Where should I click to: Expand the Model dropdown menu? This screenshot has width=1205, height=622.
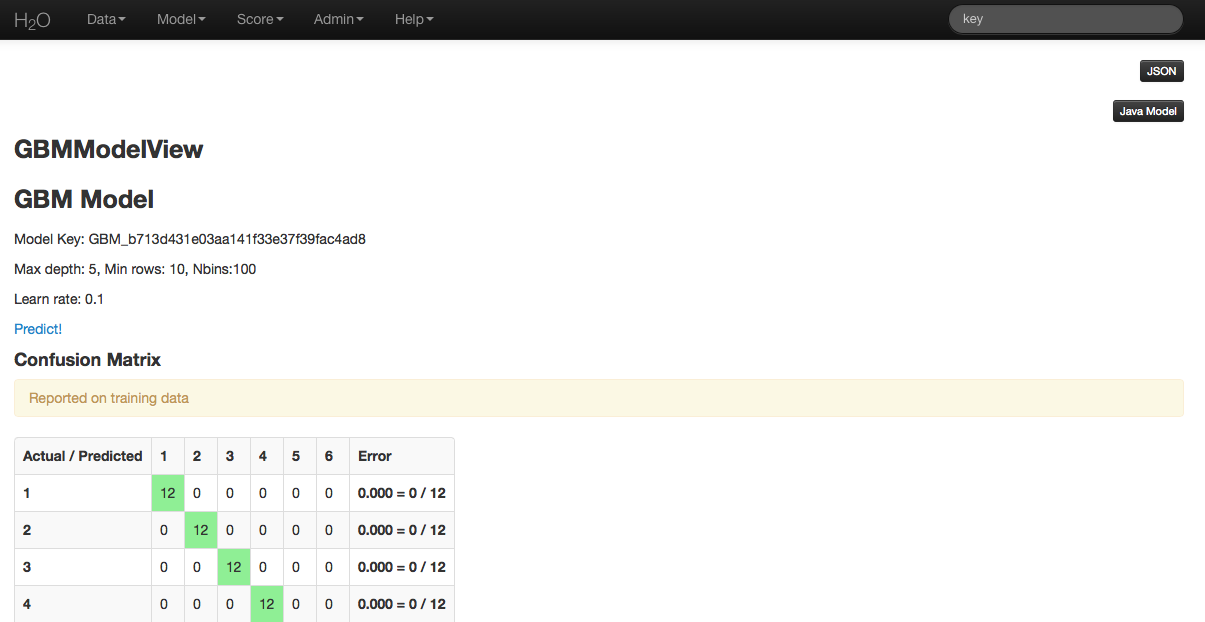tap(181, 19)
